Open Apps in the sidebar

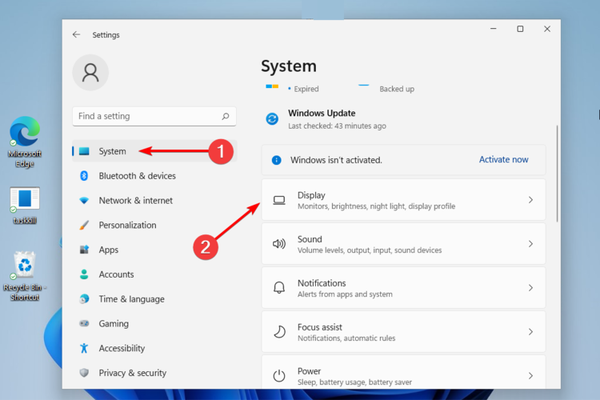108,250
